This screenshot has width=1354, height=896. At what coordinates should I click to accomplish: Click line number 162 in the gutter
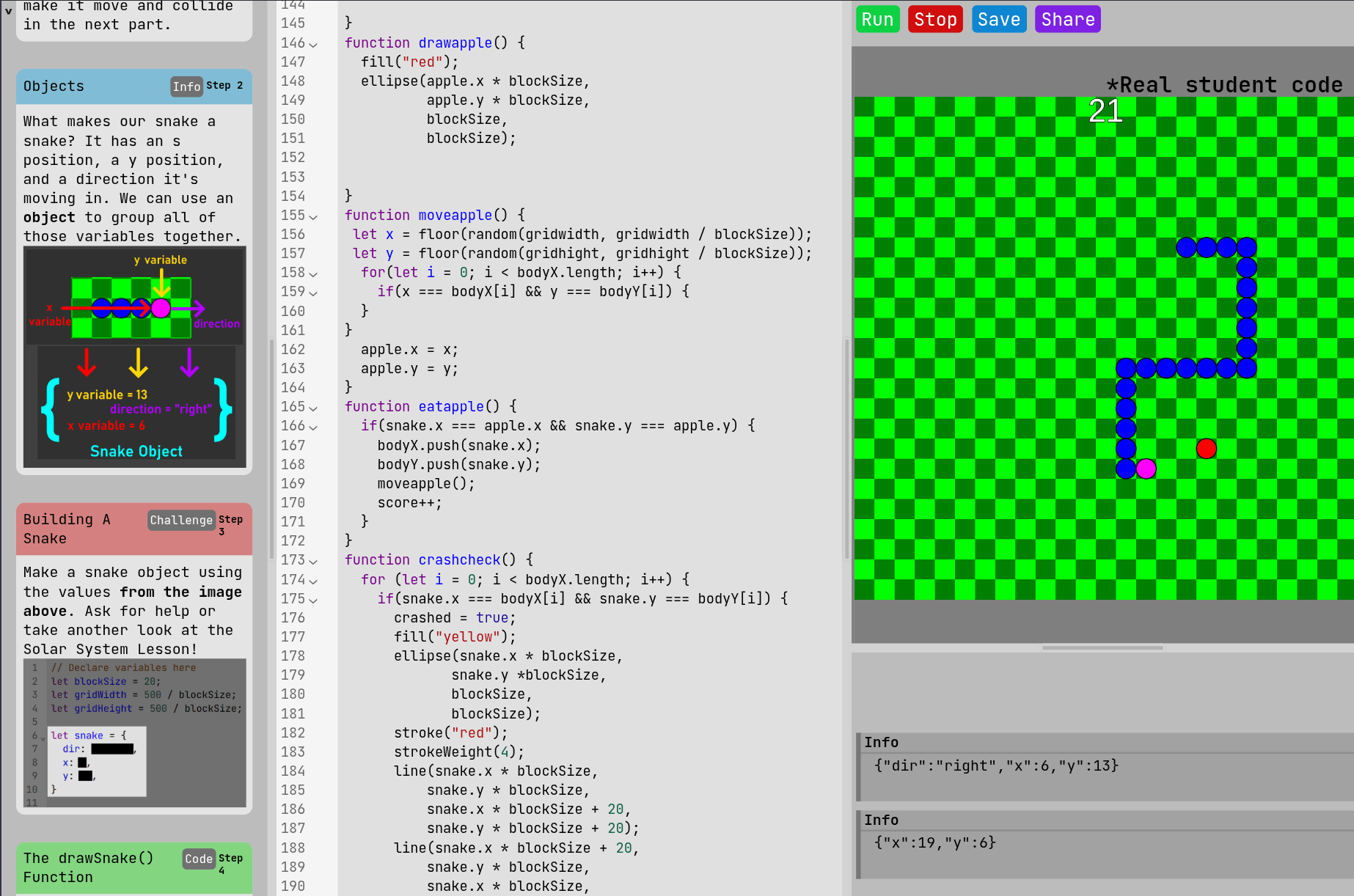(x=293, y=350)
